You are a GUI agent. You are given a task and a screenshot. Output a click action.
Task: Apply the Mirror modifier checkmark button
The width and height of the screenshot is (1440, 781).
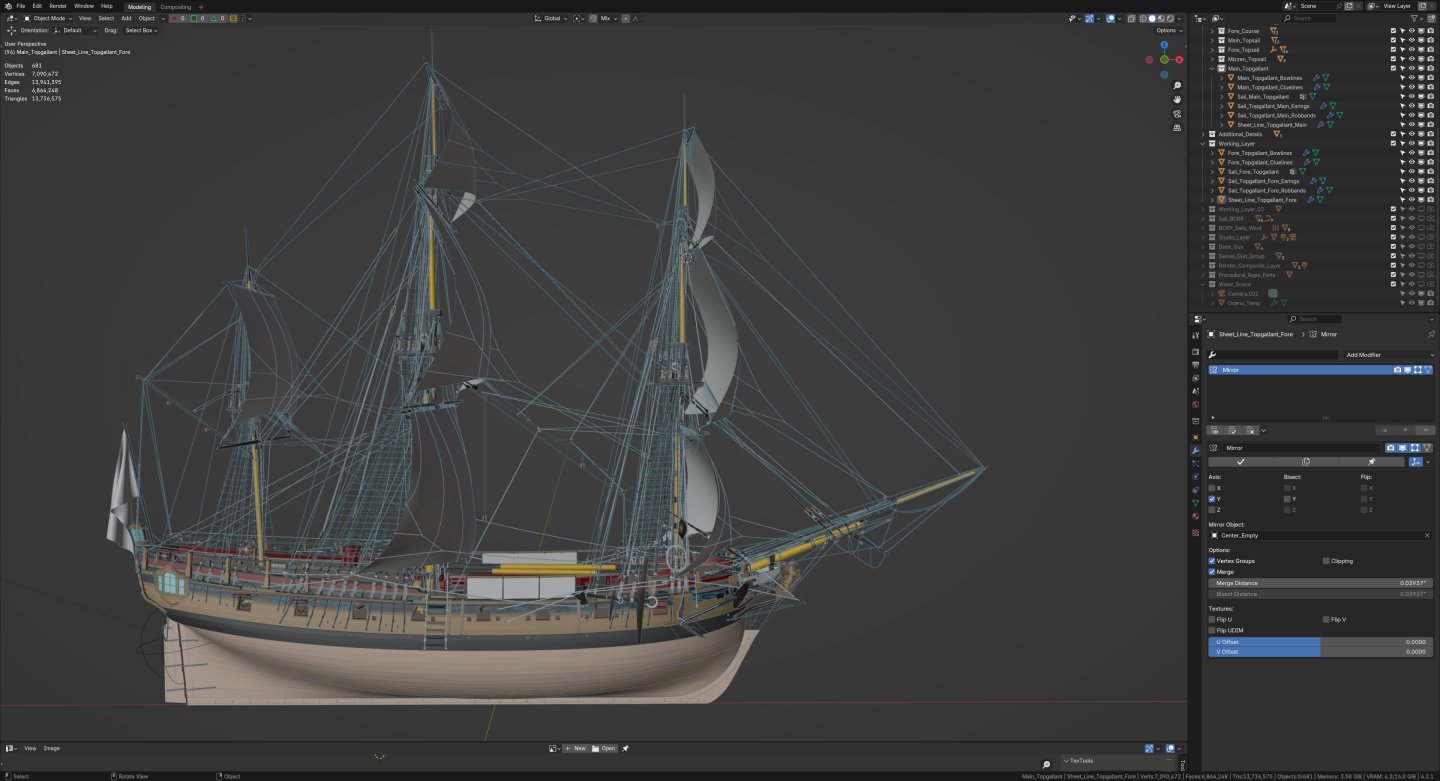1241,461
